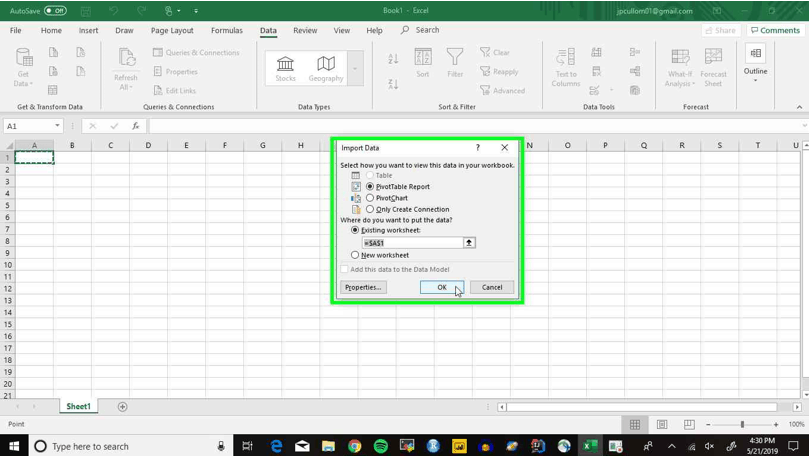Click the Clear filter option
Screen dimensions: 809x456
coord(495,53)
